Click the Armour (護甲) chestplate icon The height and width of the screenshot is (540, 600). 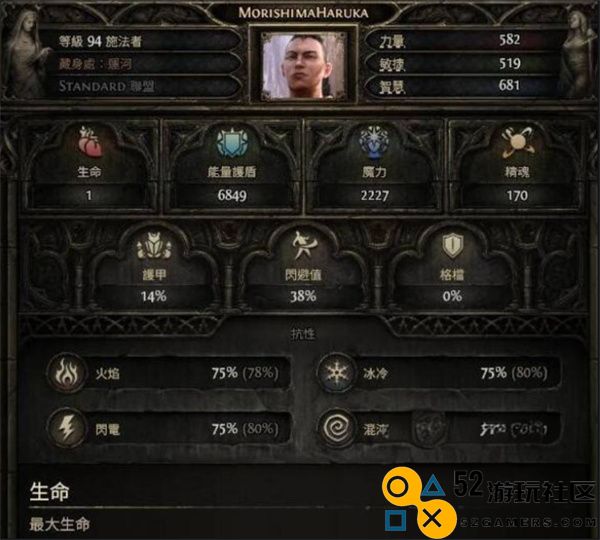154,246
